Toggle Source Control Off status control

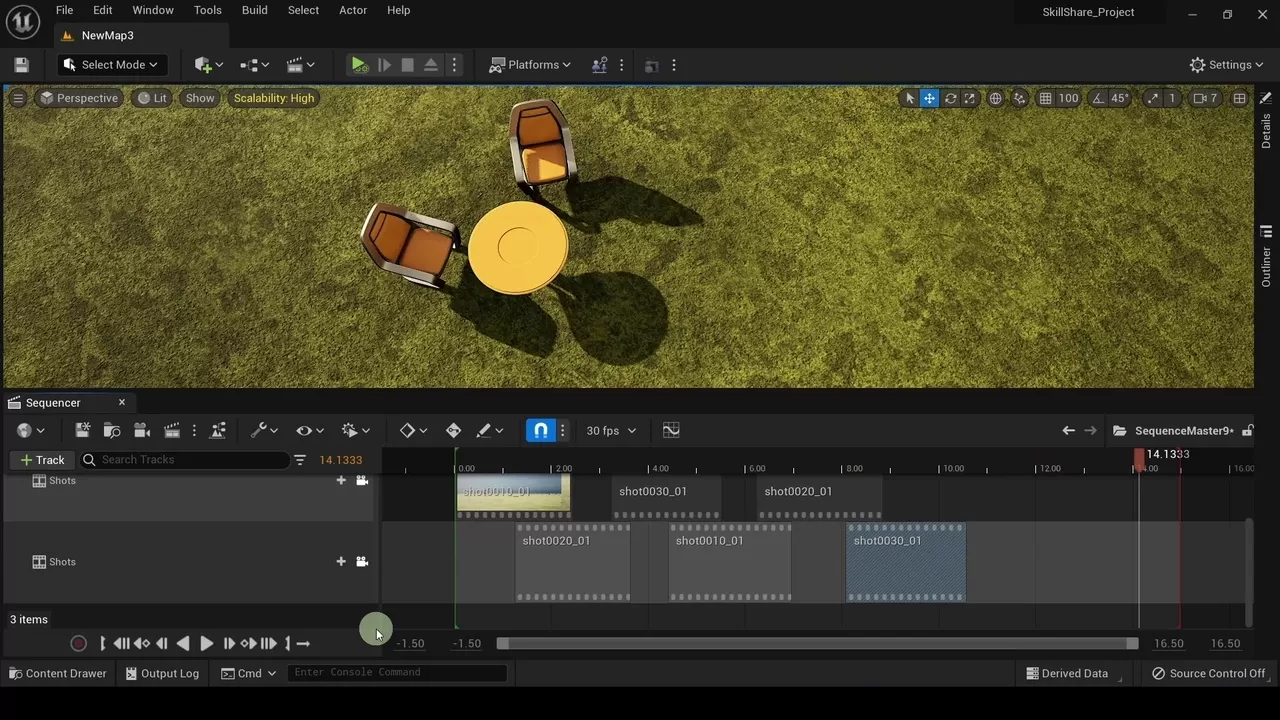[1209, 673]
